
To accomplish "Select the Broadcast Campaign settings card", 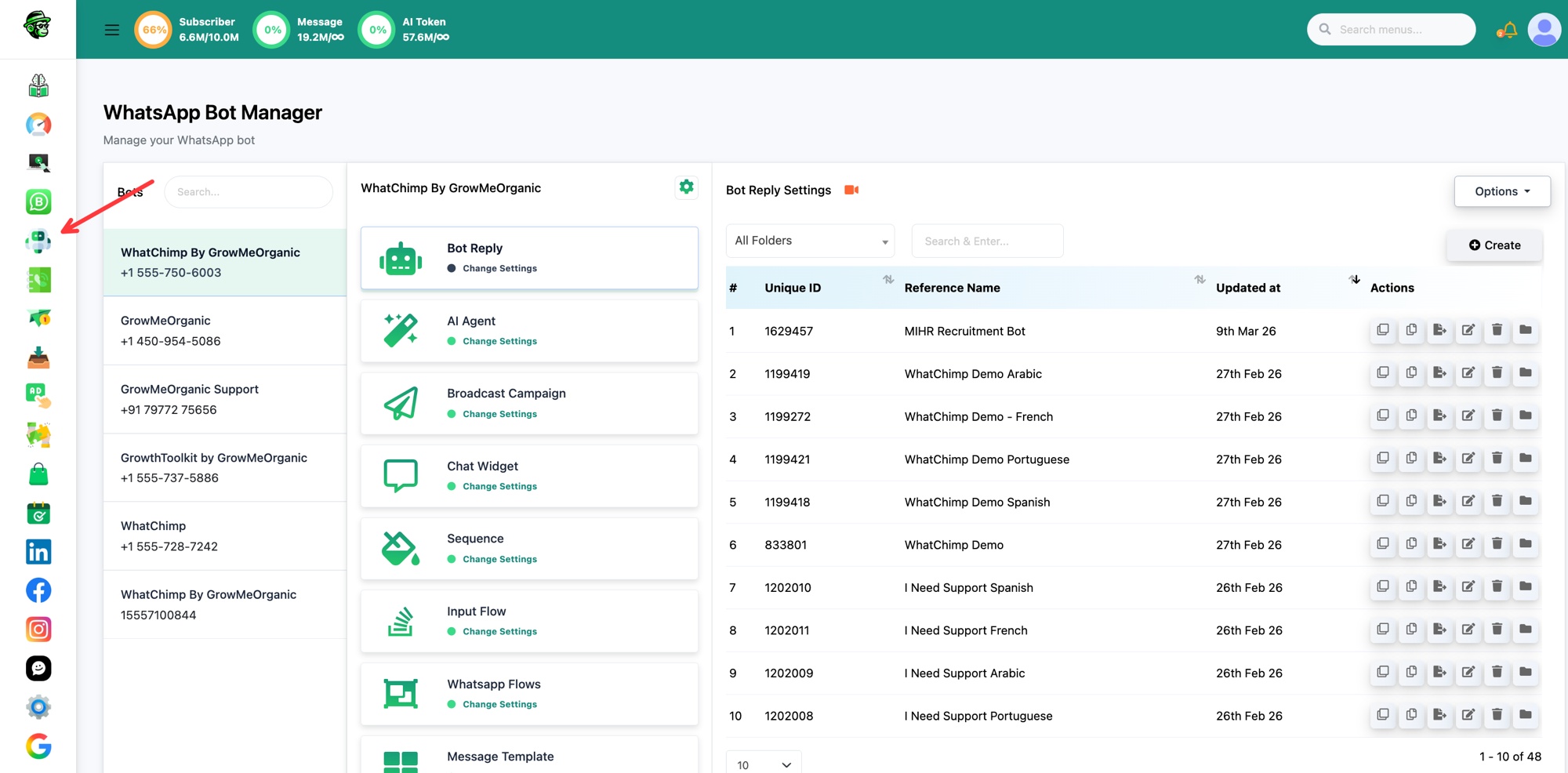I will pyautogui.click(x=529, y=404).
